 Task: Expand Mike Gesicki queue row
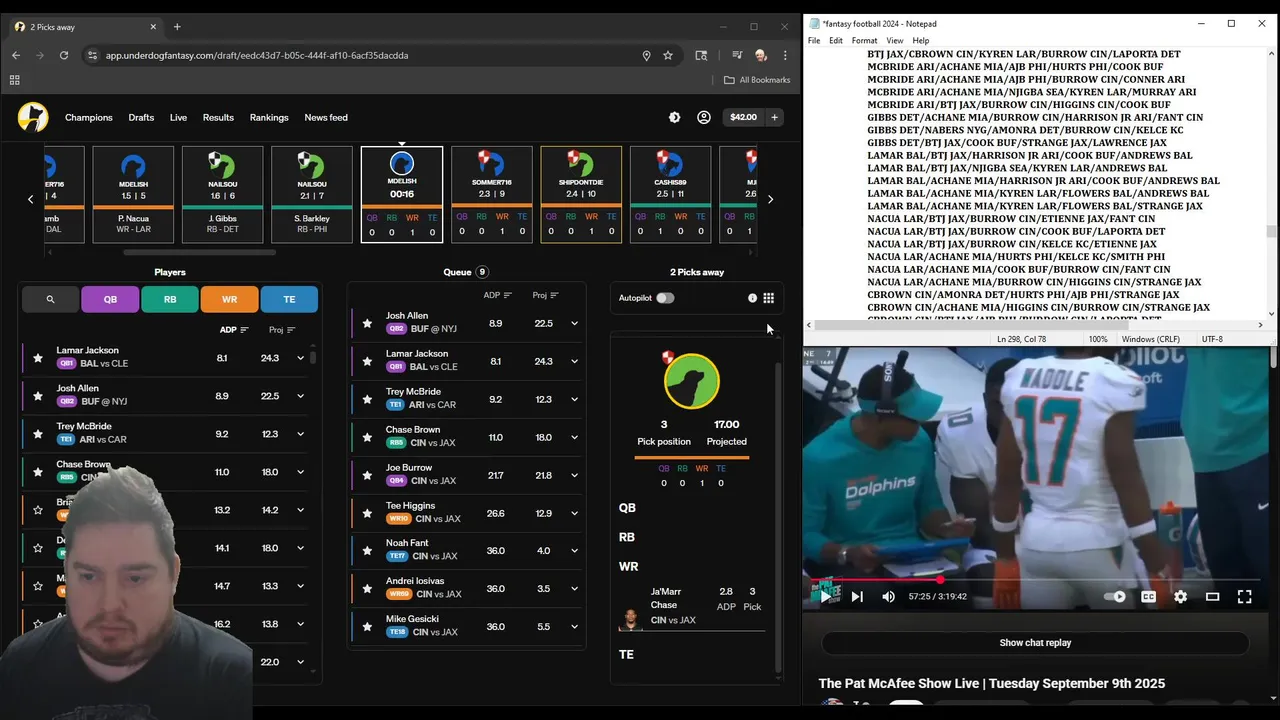click(x=574, y=628)
